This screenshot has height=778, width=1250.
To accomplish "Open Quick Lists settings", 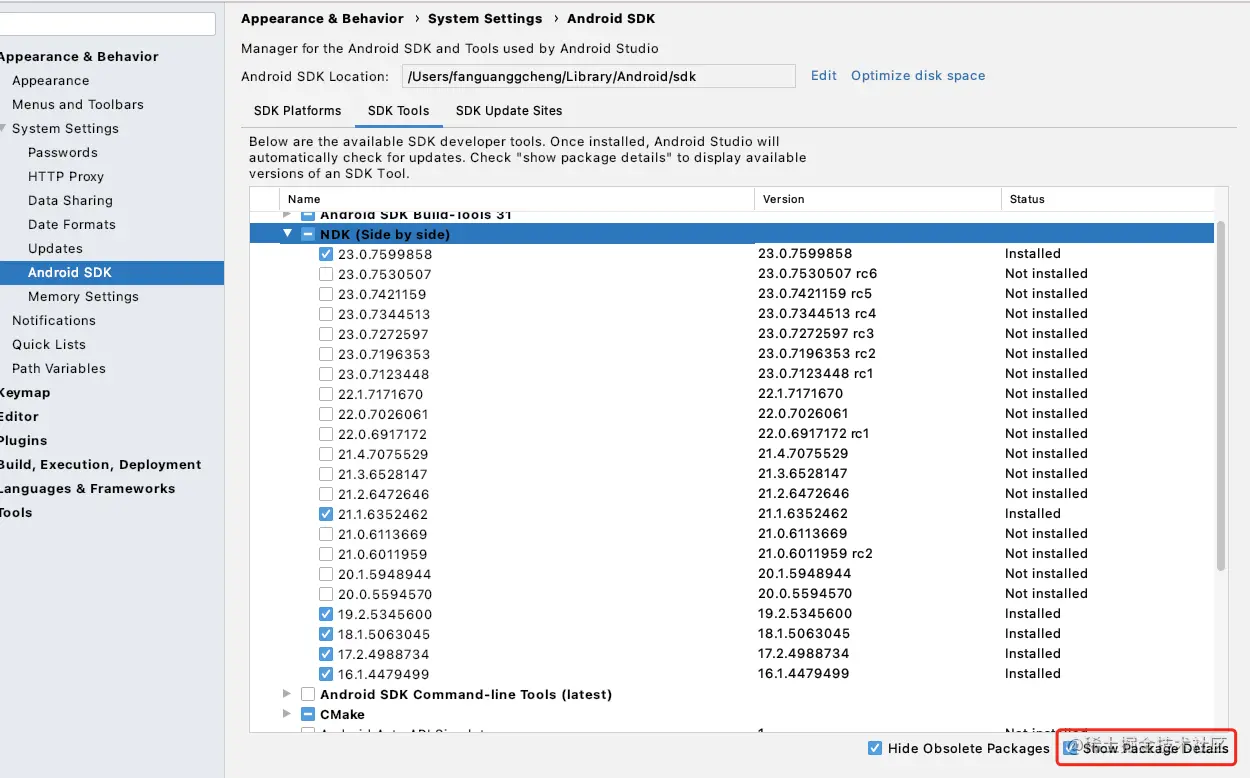I will coord(49,345).
